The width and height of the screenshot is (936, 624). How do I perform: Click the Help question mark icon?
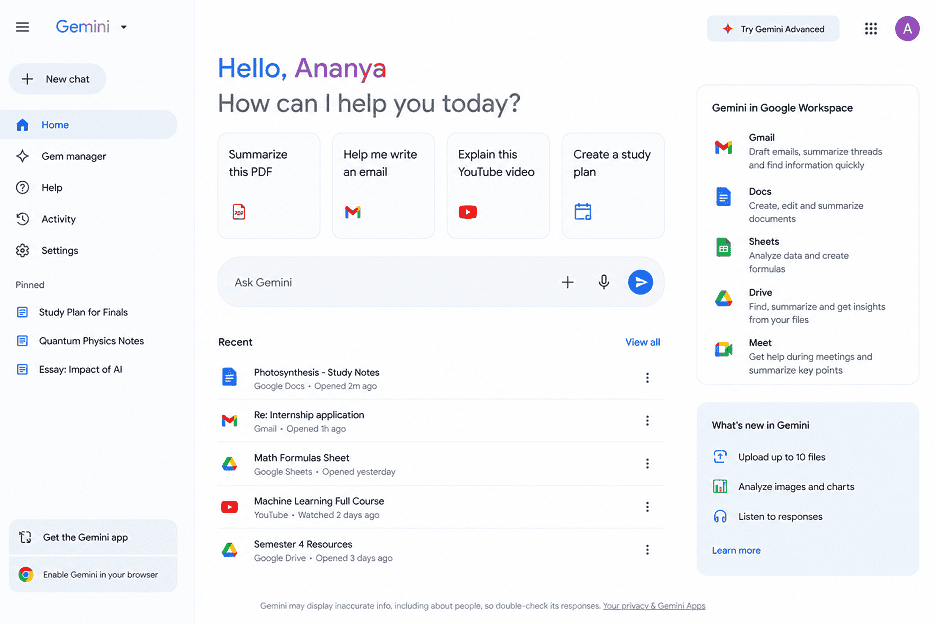click(x=23, y=187)
